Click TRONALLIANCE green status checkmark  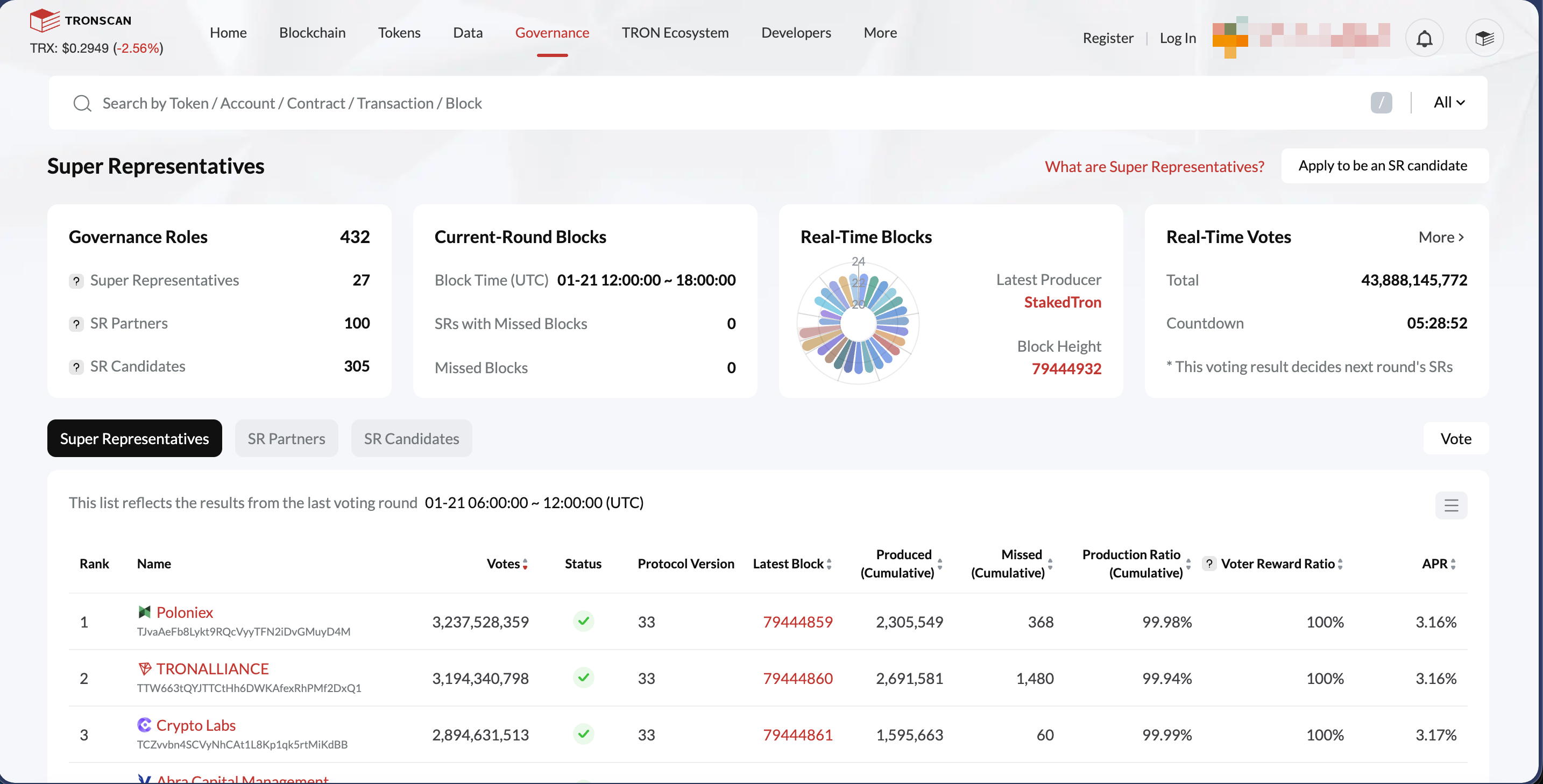583,677
